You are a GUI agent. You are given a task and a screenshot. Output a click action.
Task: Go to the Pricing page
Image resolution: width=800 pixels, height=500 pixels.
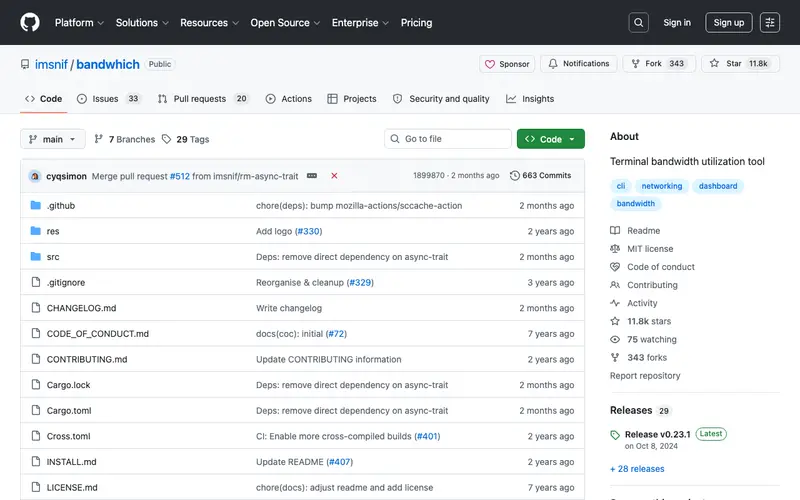tap(416, 22)
